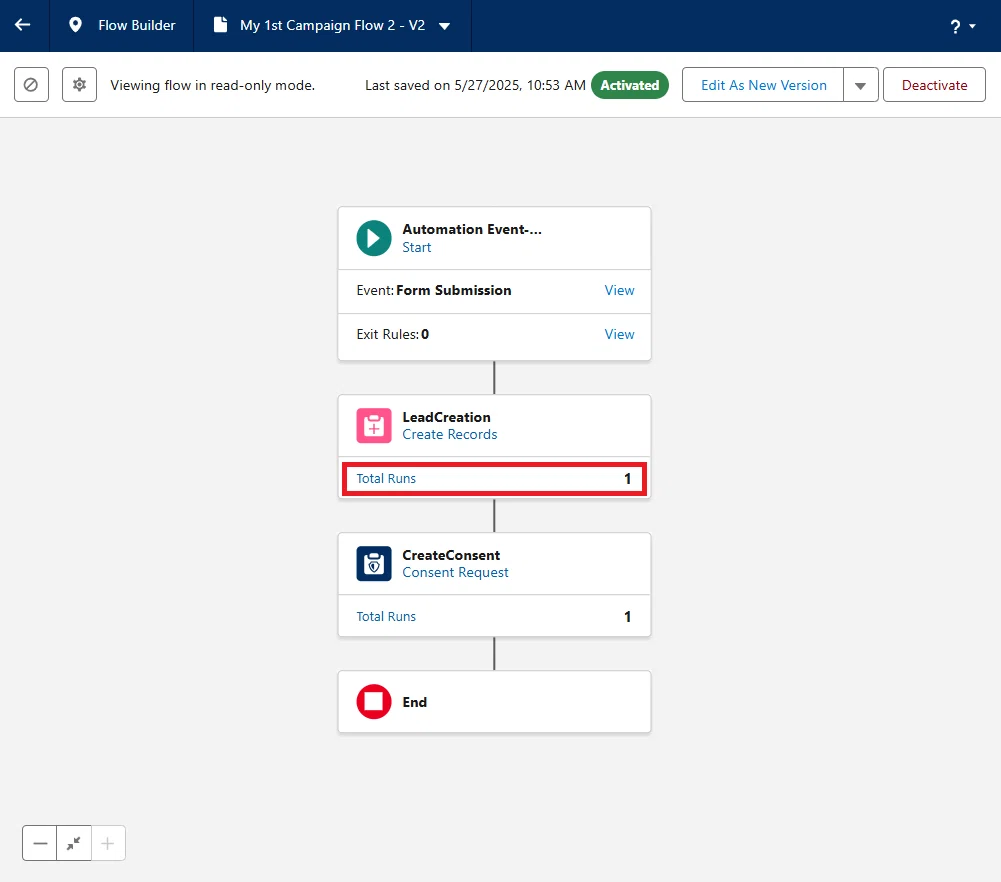The image size is (1001, 882).
Task: Click the green Activated status badge
Action: [x=629, y=85]
